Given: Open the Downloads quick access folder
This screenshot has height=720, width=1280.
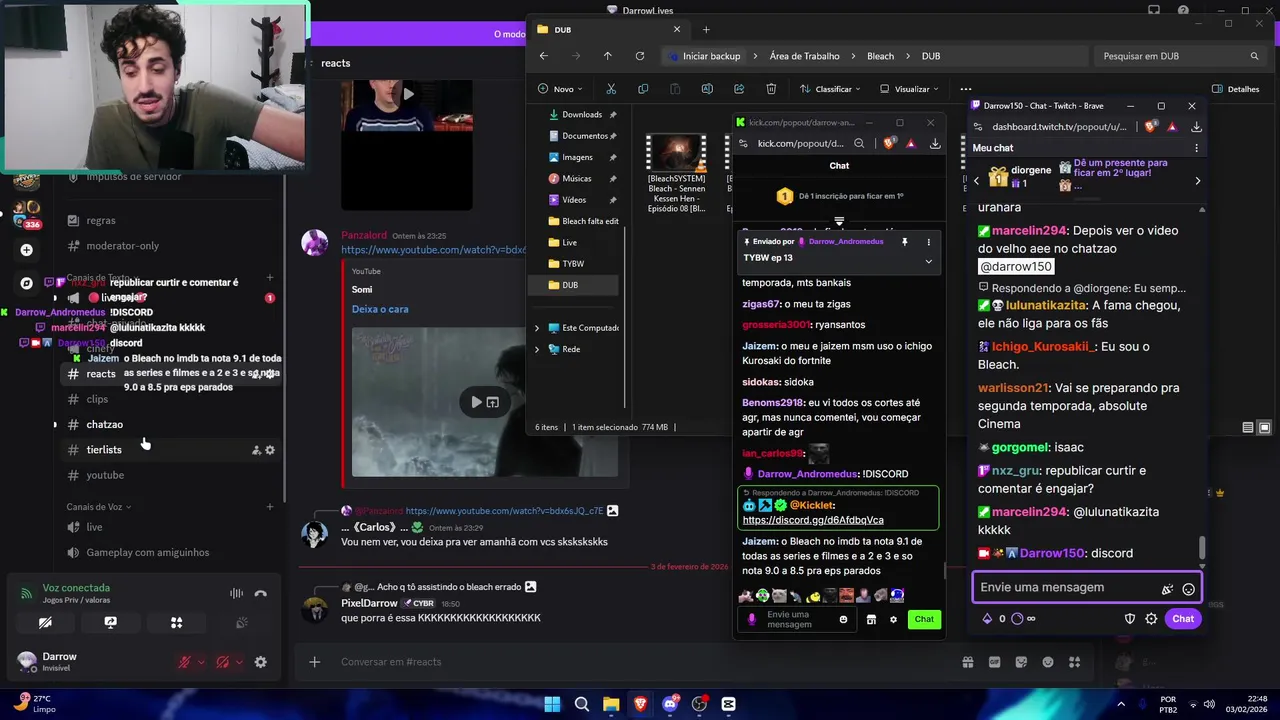Looking at the screenshot, I should 582,115.
